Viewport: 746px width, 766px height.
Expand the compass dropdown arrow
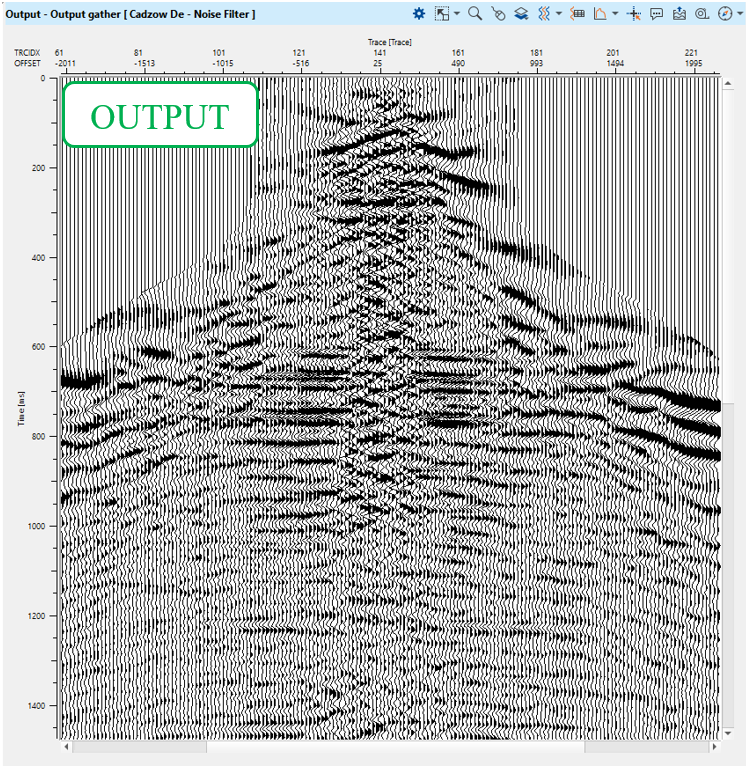point(740,14)
